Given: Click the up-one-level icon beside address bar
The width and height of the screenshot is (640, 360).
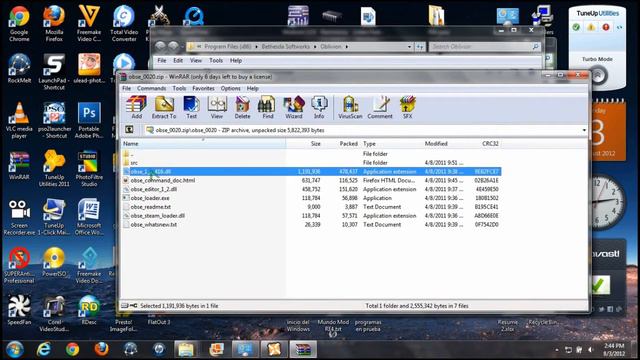Looking at the screenshot, I should (129, 130).
